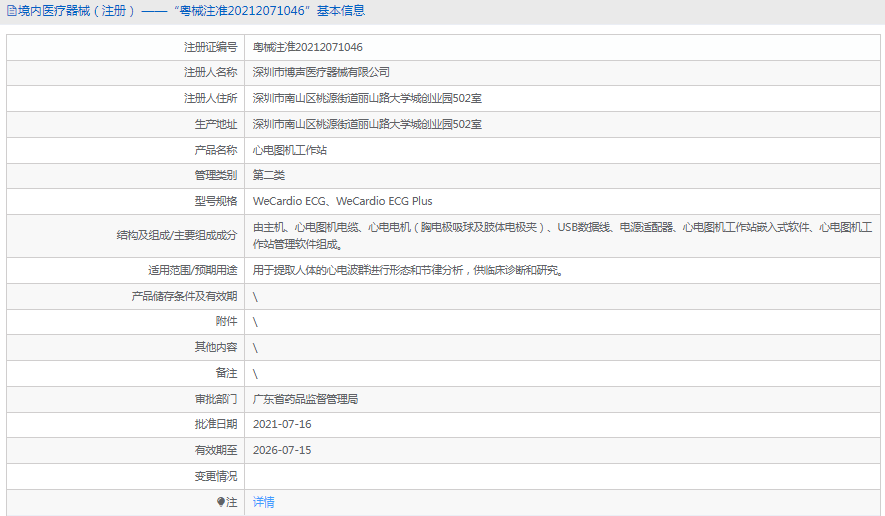The width and height of the screenshot is (885, 516).
Task: Click the 注册证编号 row label
Action: click(x=211, y=47)
